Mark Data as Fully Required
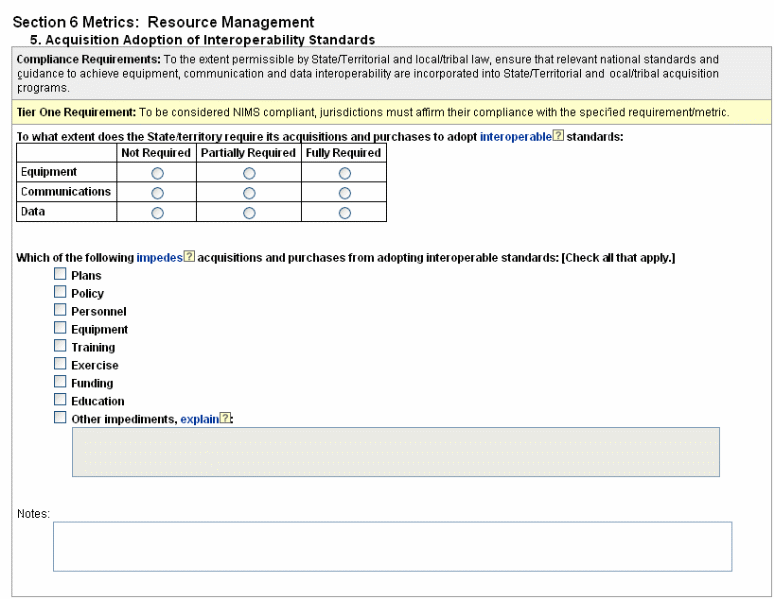The image size is (774, 599). [344, 212]
